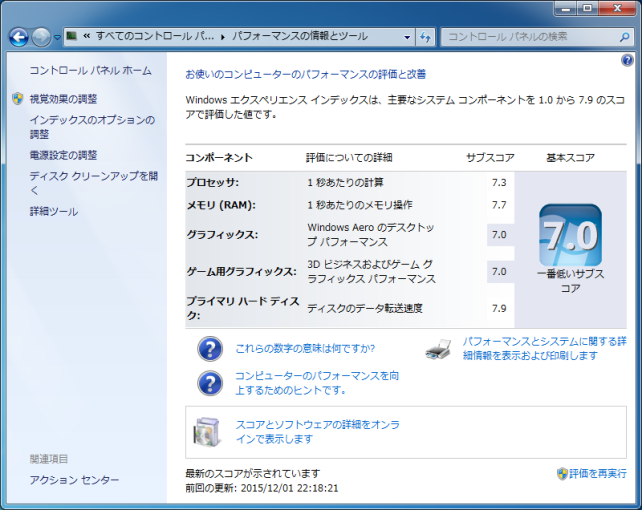This screenshot has height=510, width=642.
Task: Click すべてのコントロール パ... breadcrumb
Action: point(155,36)
